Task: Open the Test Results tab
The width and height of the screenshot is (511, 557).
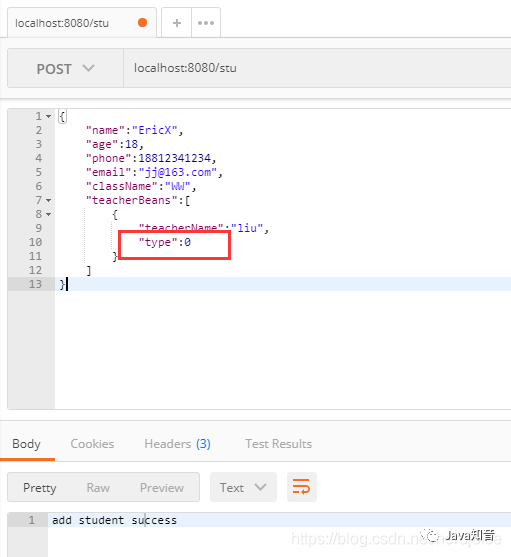Action: click(278, 444)
